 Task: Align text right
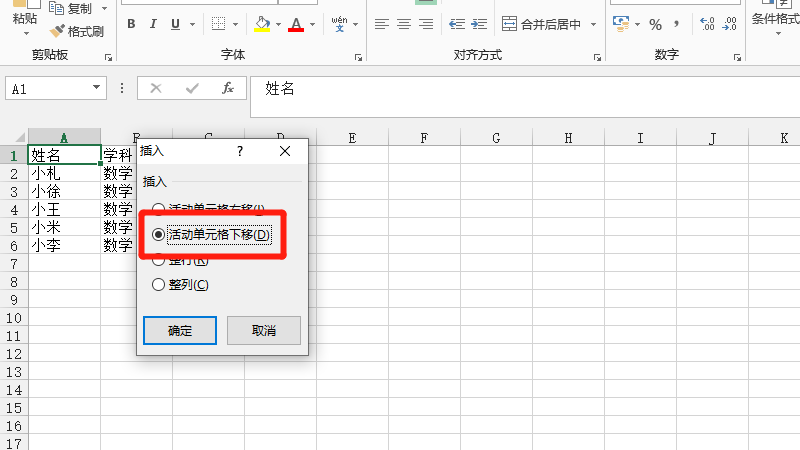tap(426, 24)
